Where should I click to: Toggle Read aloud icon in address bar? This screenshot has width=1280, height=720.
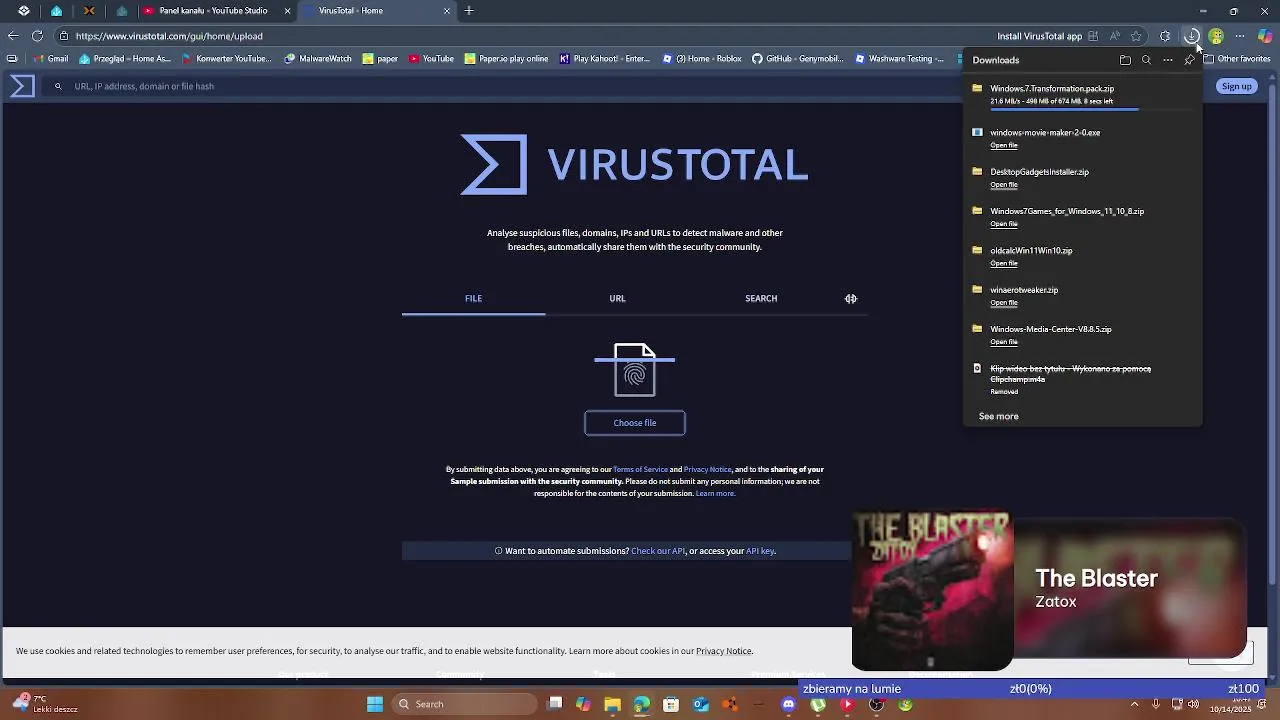click(x=1114, y=36)
